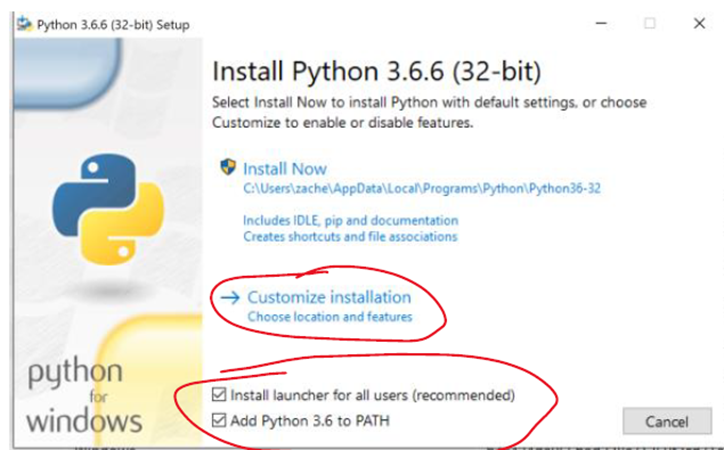Uncheck Add Python 3.6 to PATH
This screenshot has height=450, width=724.
coord(219,420)
